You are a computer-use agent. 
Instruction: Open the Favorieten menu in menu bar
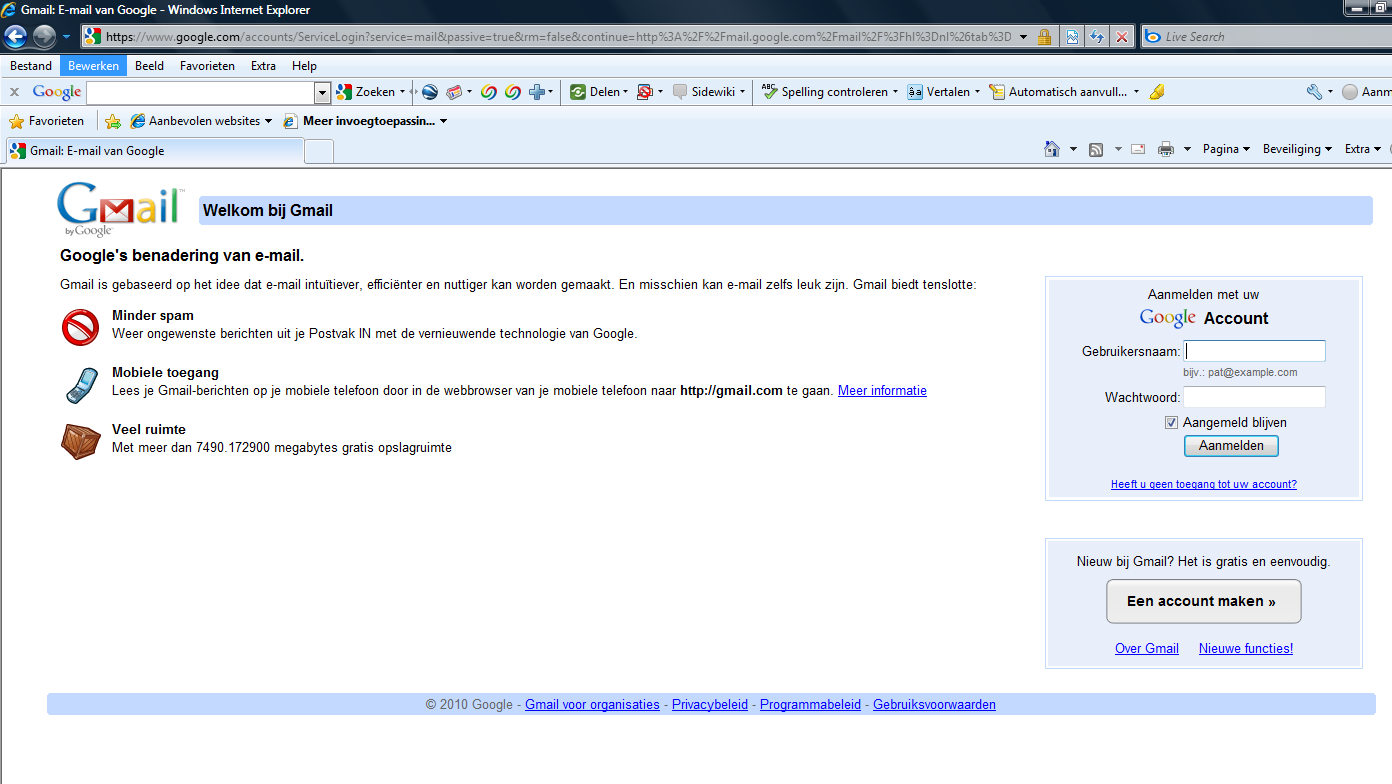[207, 66]
